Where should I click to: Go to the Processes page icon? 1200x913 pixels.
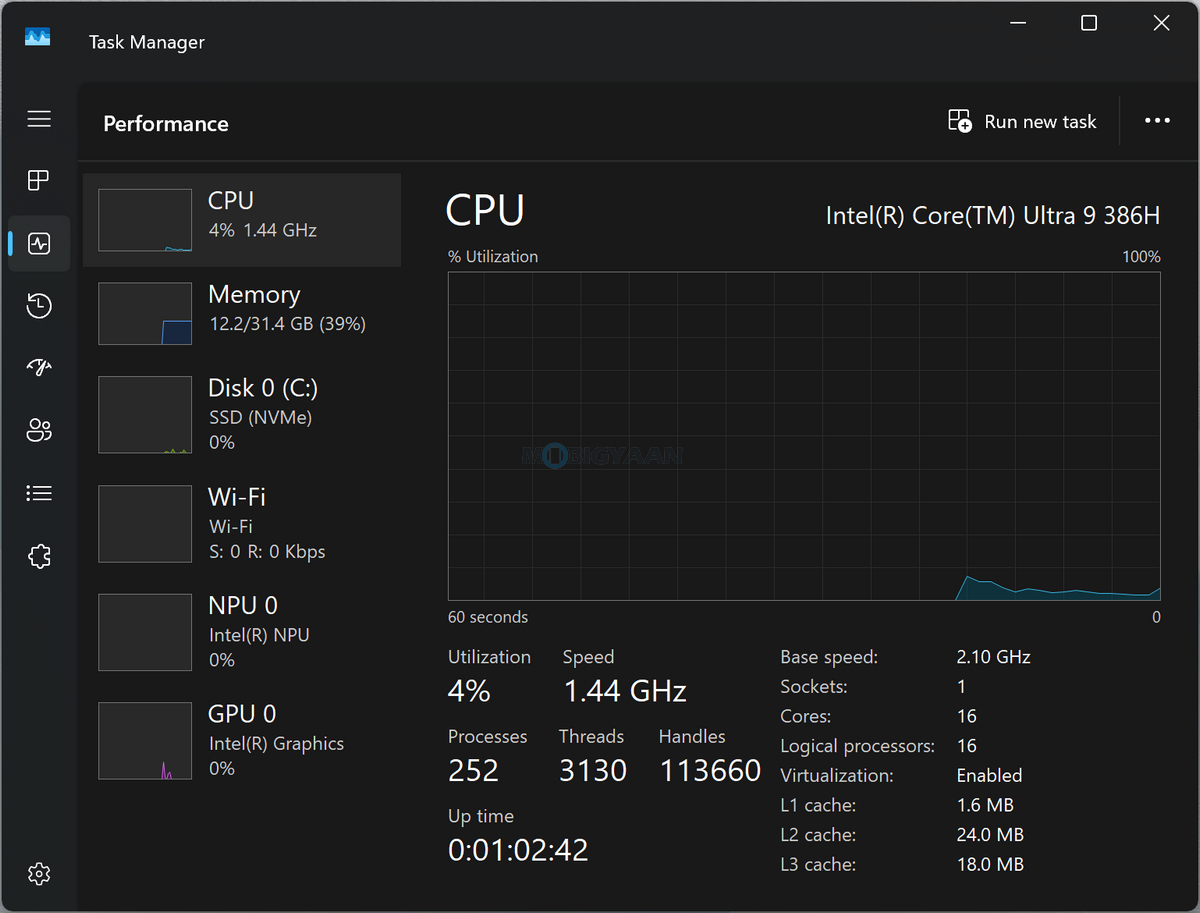(39, 181)
